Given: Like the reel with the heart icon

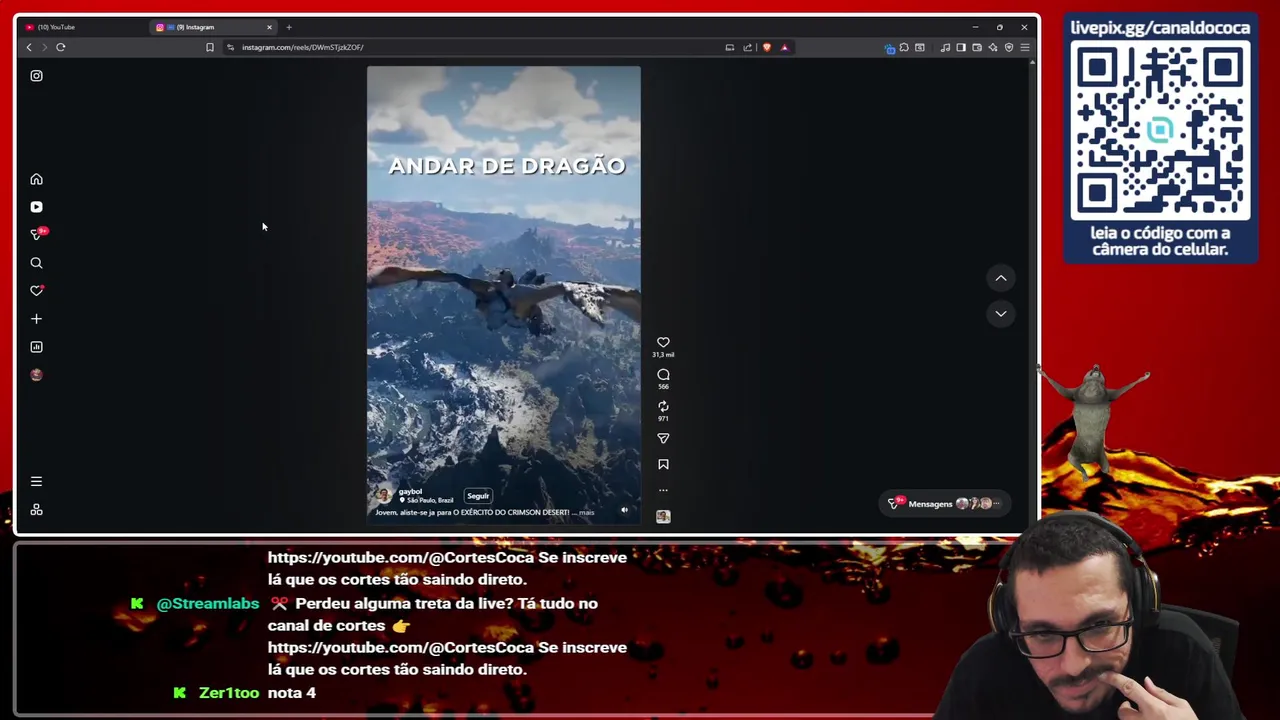Looking at the screenshot, I should 663,342.
